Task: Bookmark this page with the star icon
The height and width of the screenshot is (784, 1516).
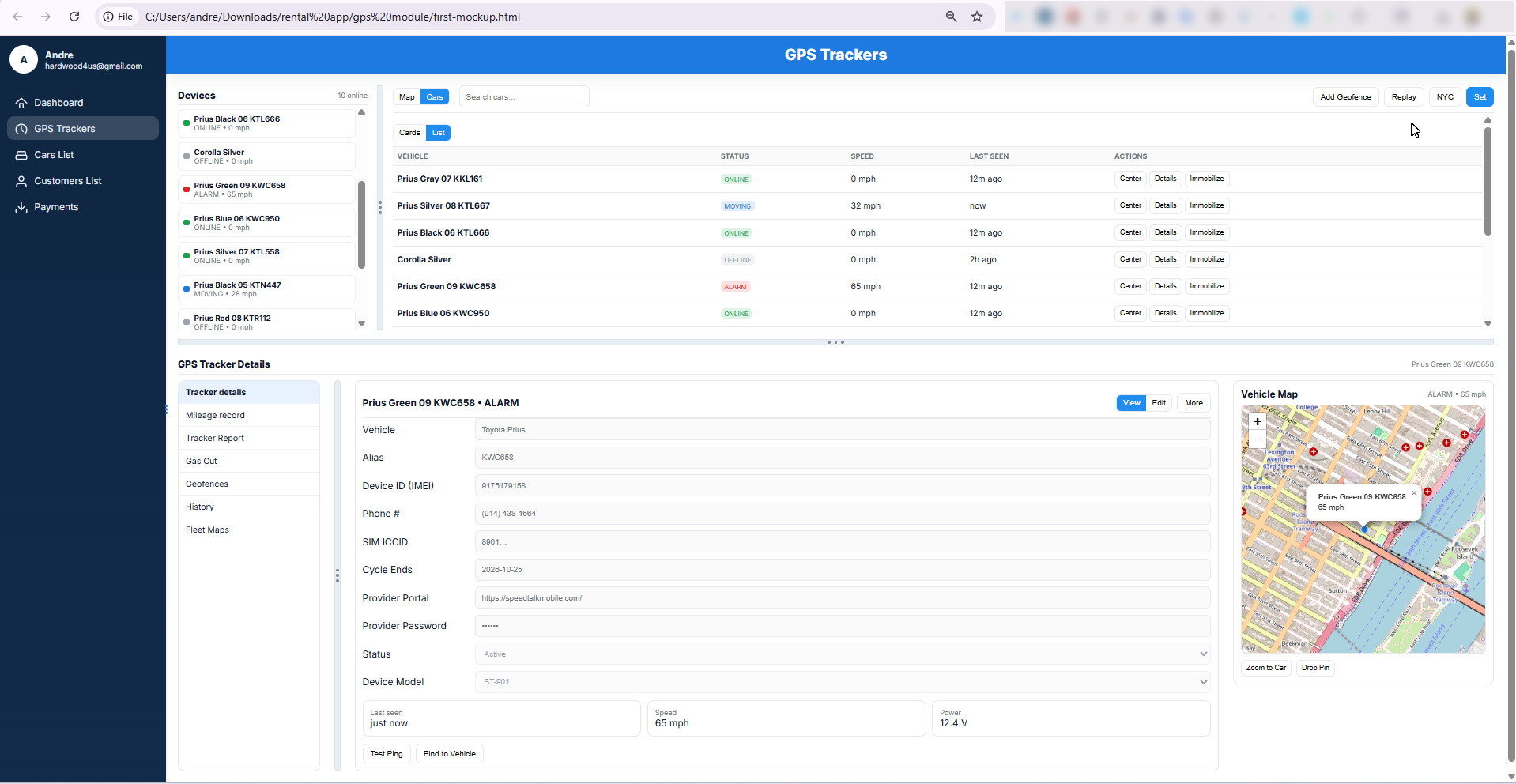Action: pyautogui.click(x=977, y=17)
